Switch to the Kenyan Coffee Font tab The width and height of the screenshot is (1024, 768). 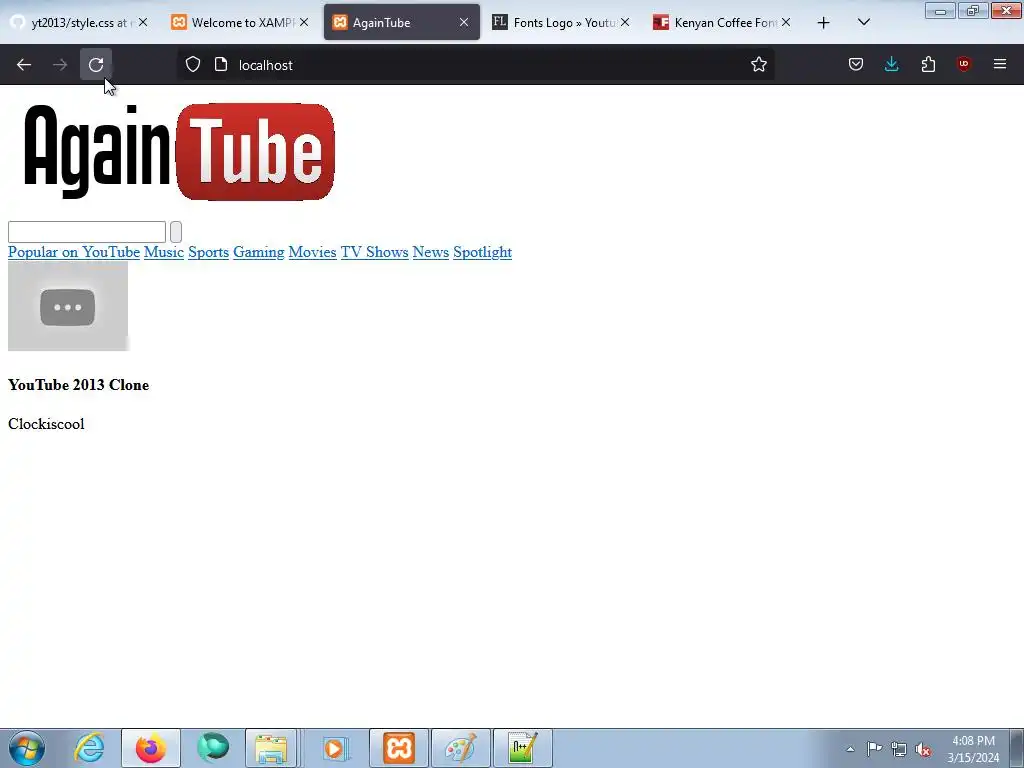coord(722,23)
